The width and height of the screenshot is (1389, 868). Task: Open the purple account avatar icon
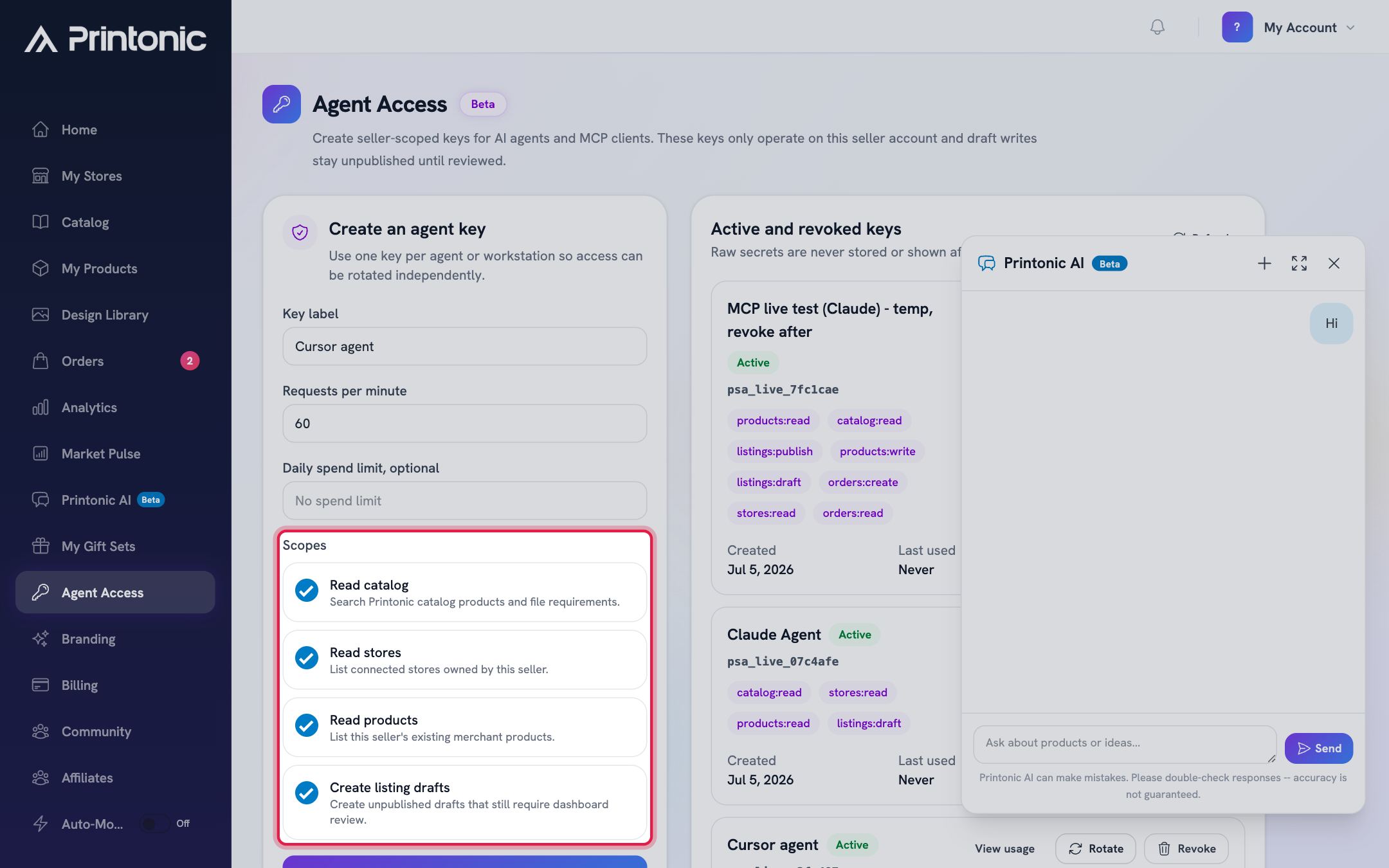[1237, 27]
